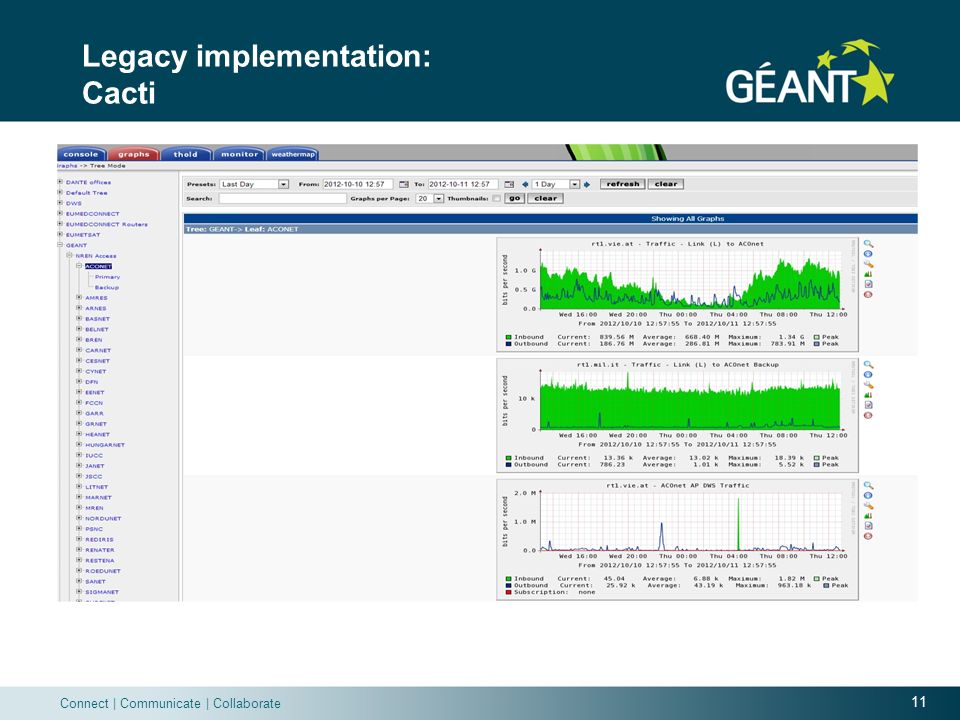Expand the DANTE offices tree node
The width and height of the screenshot is (960, 720).
[60, 182]
